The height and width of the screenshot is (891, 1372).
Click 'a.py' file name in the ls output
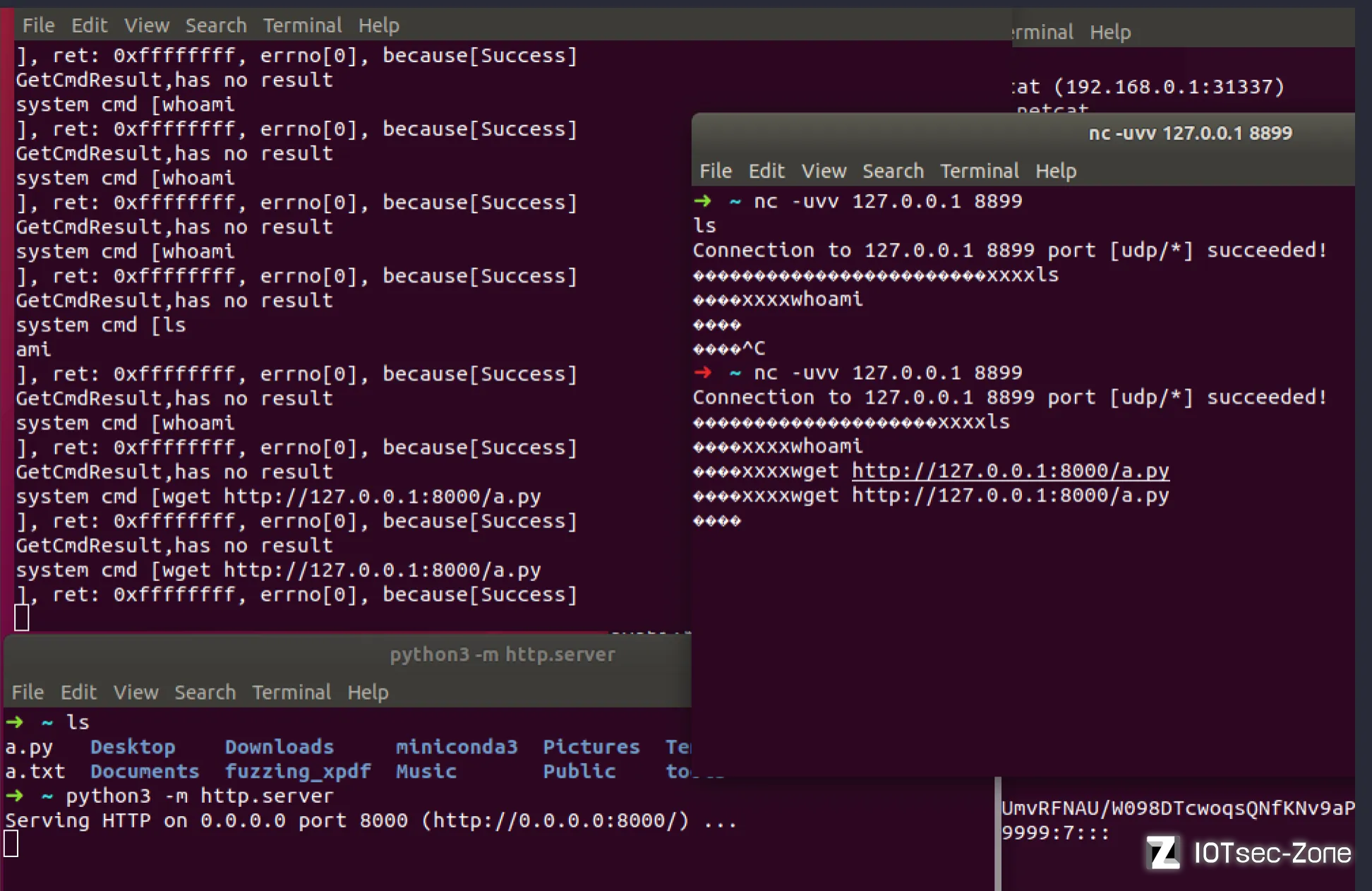(29, 748)
